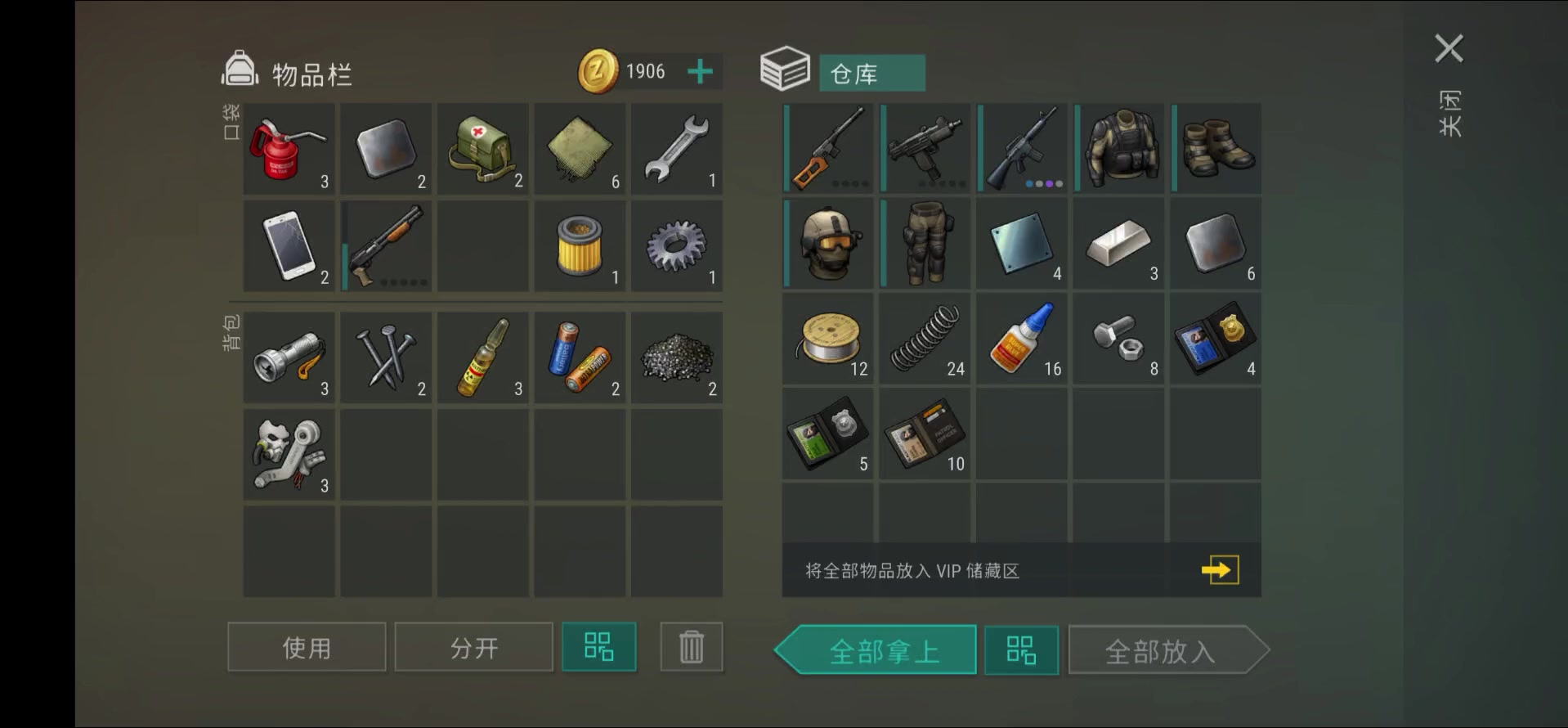Select the shotgun in the inventory
The height and width of the screenshot is (728, 1568).
pos(386,245)
